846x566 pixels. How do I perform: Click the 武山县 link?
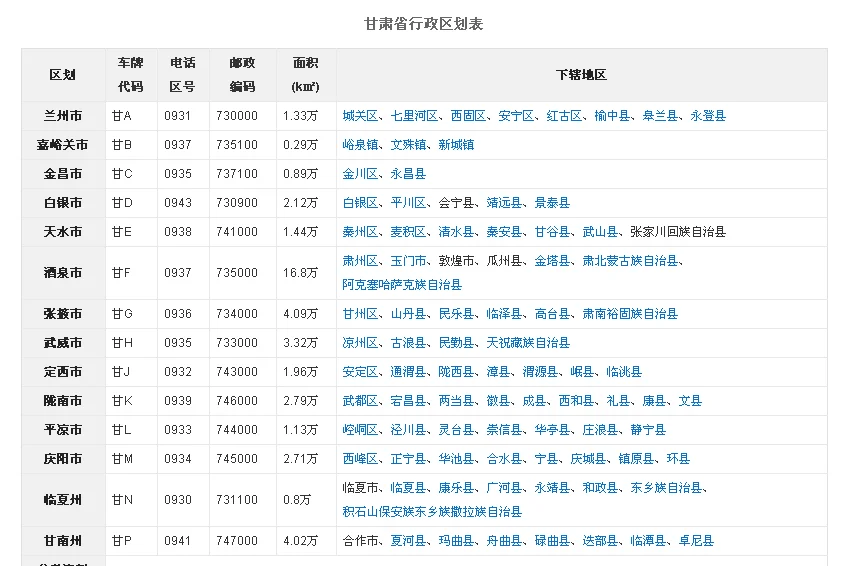pyautogui.click(x=601, y=233)
